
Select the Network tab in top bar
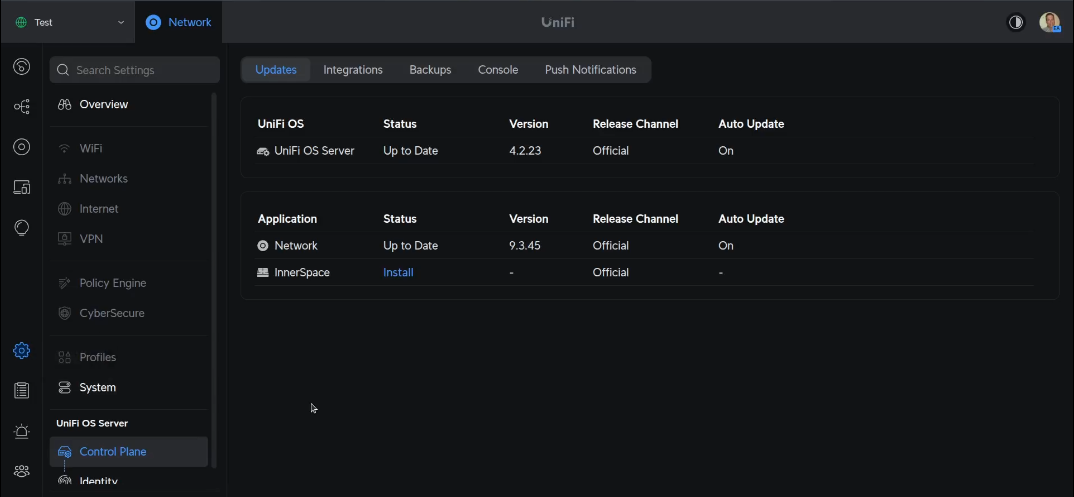pos(179,22)
